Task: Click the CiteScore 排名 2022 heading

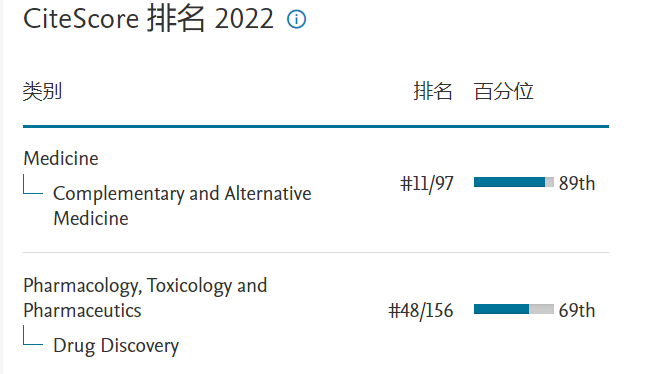Action: [148, 19]
